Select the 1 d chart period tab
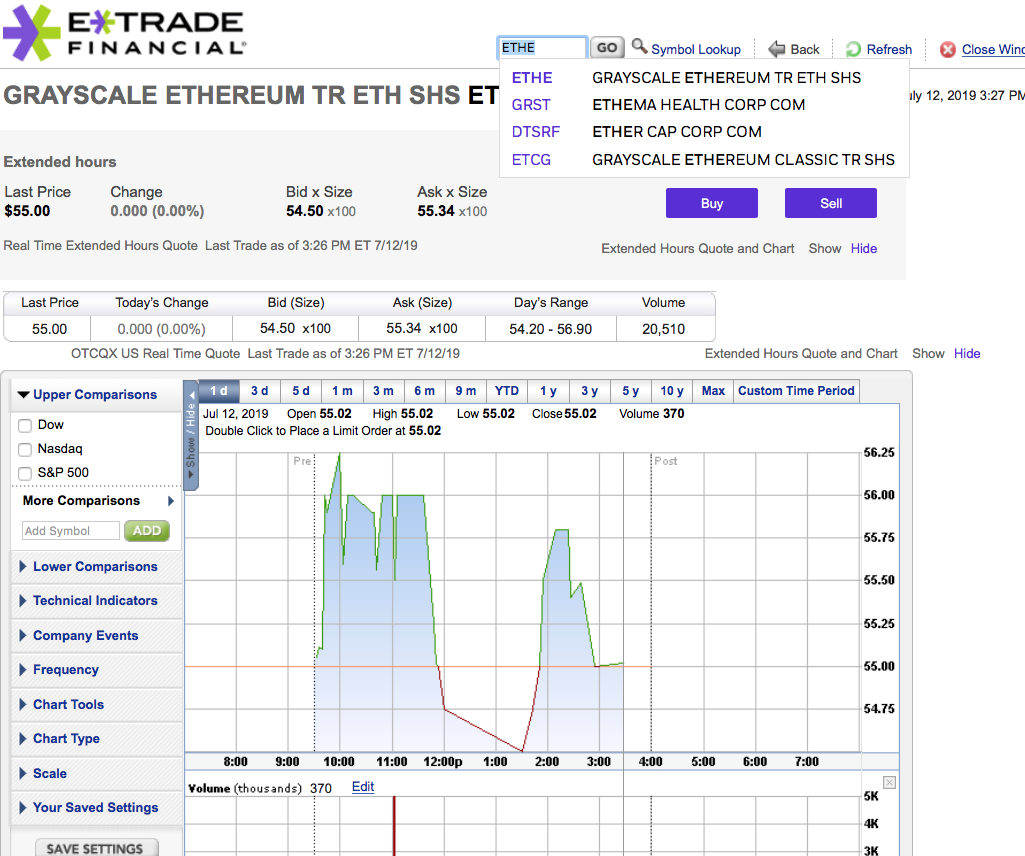The width and height of the screenshot is (1025, 856). tap(219, 390)
